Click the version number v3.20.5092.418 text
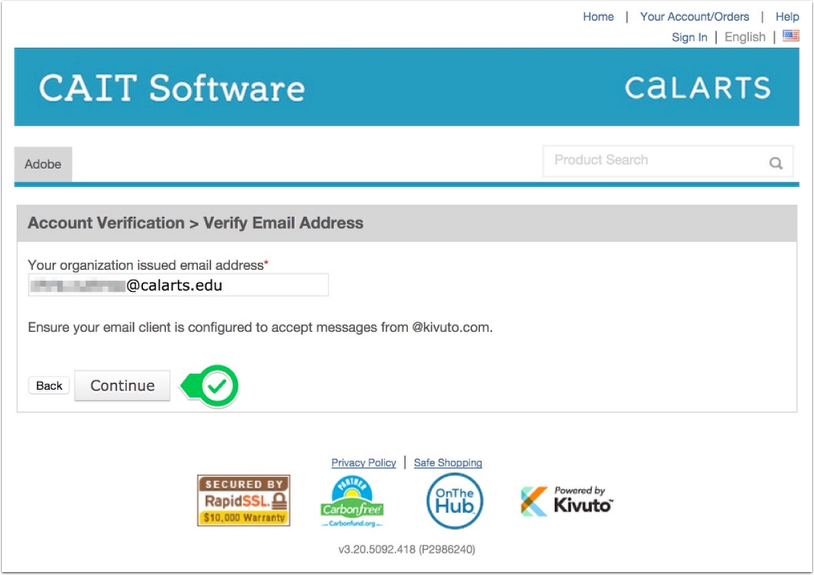The width and height of the screenshot is (814, 575). click(406, 549)
